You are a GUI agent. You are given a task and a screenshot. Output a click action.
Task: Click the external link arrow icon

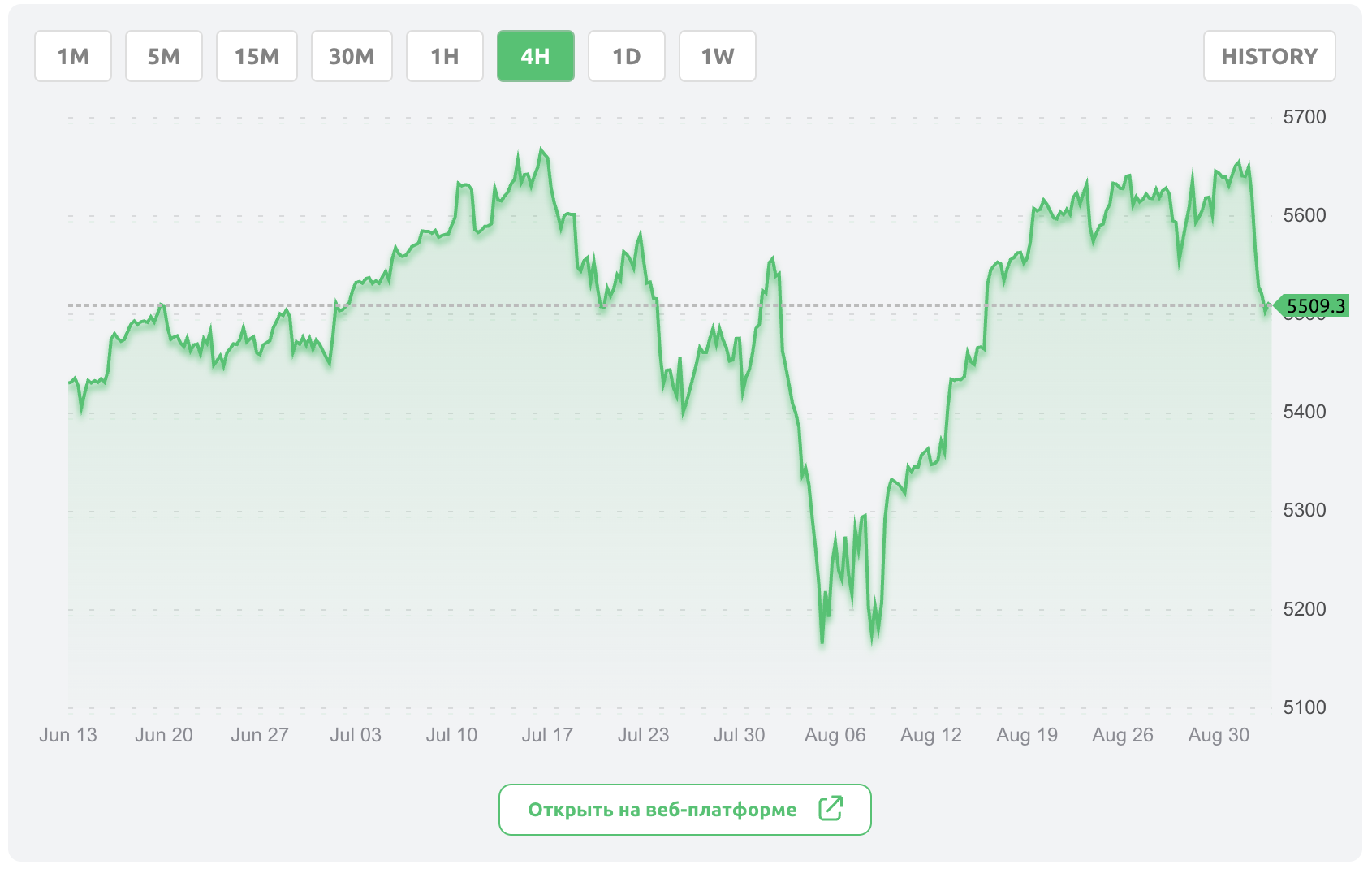[831, 809]
